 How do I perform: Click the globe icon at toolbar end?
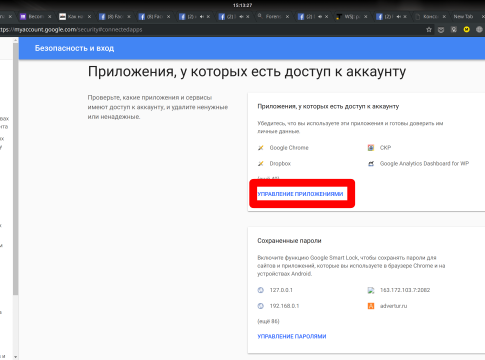tap(479, 29)
